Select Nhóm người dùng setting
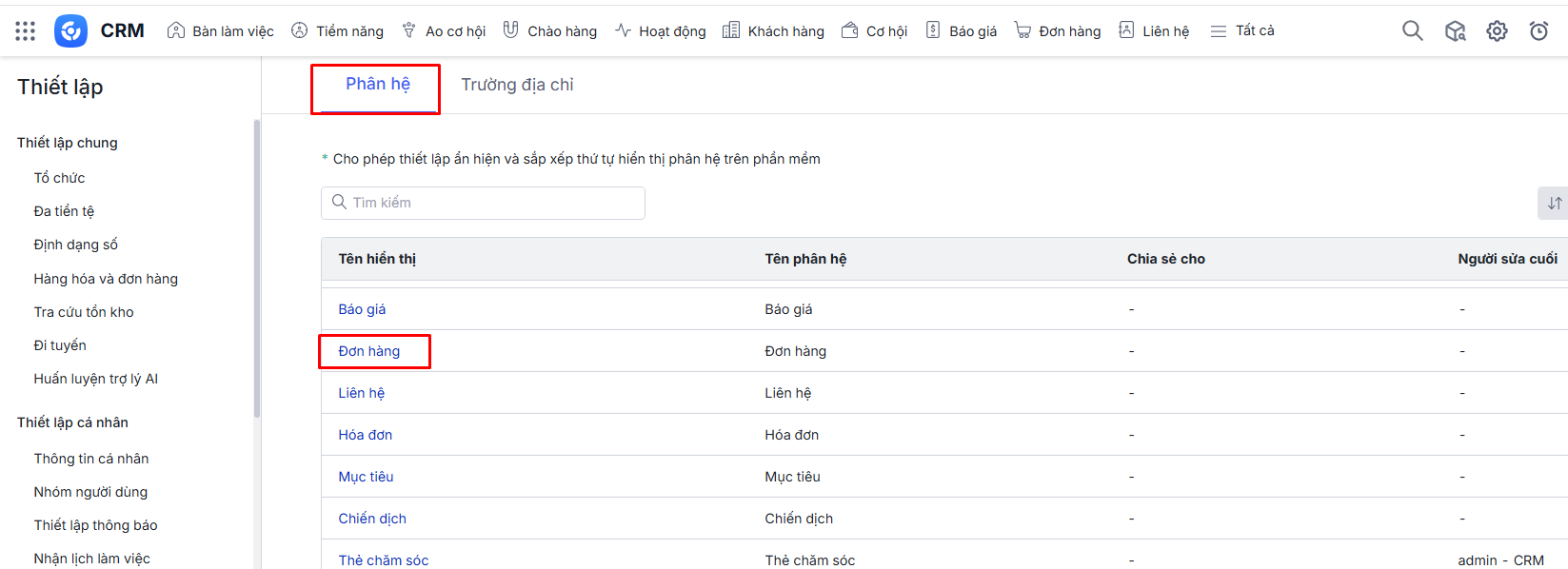Image resolution: width=1568 pixels, height=569 pixels. 90,492
